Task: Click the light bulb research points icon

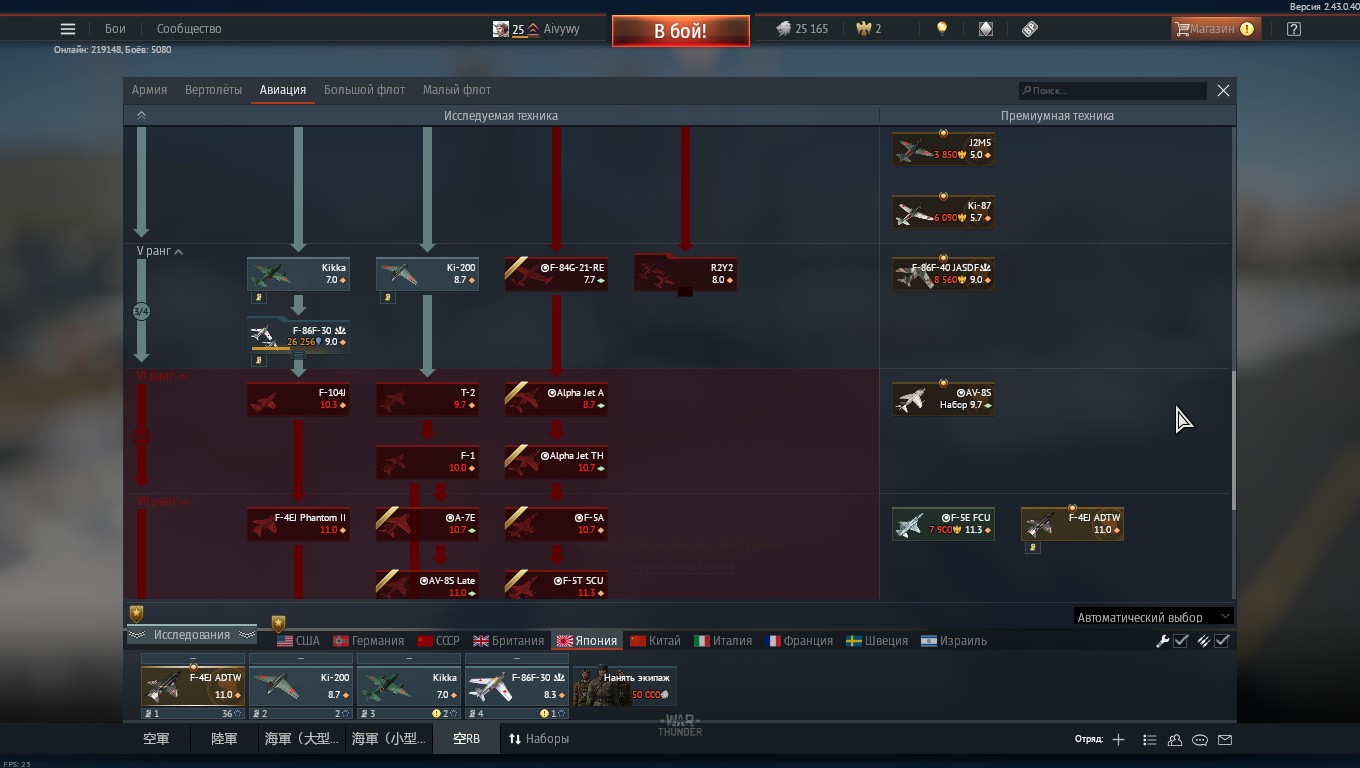Action: click(941, 29)
